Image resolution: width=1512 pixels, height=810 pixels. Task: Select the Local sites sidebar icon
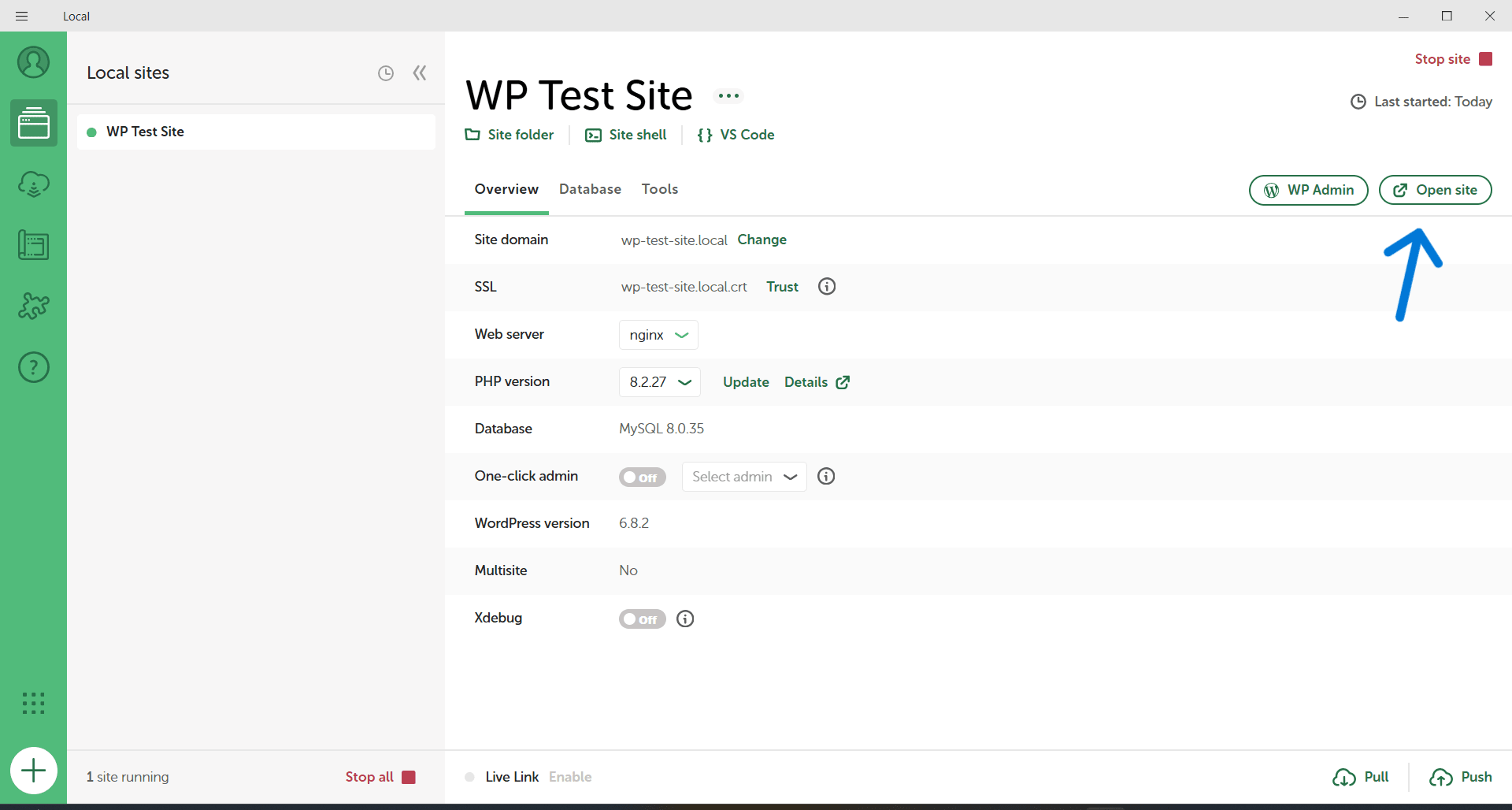coord(33,123)
